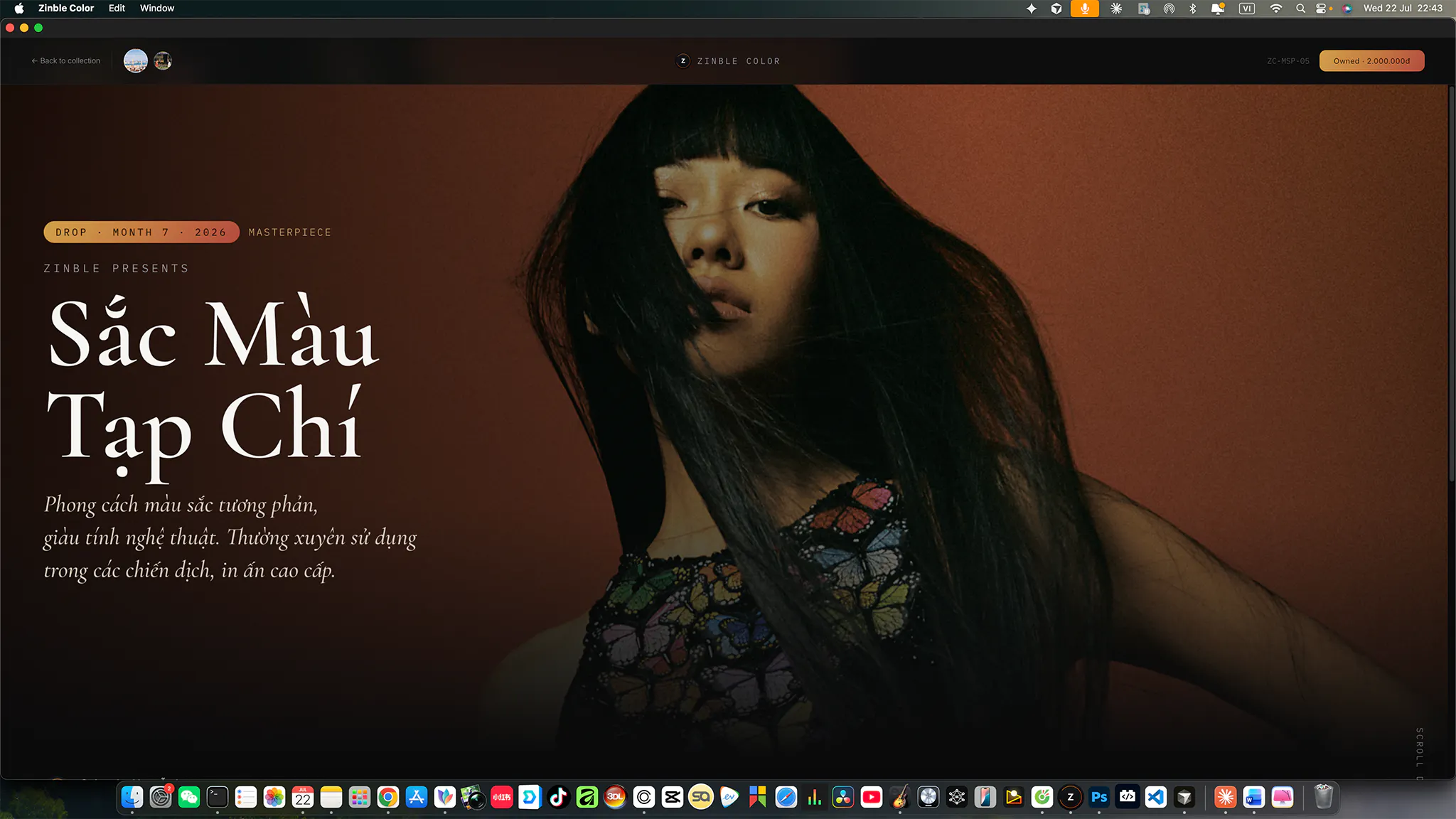1456x819 pixels.
Task: Open the Zinble Color app menu
Action: point(66,8)
